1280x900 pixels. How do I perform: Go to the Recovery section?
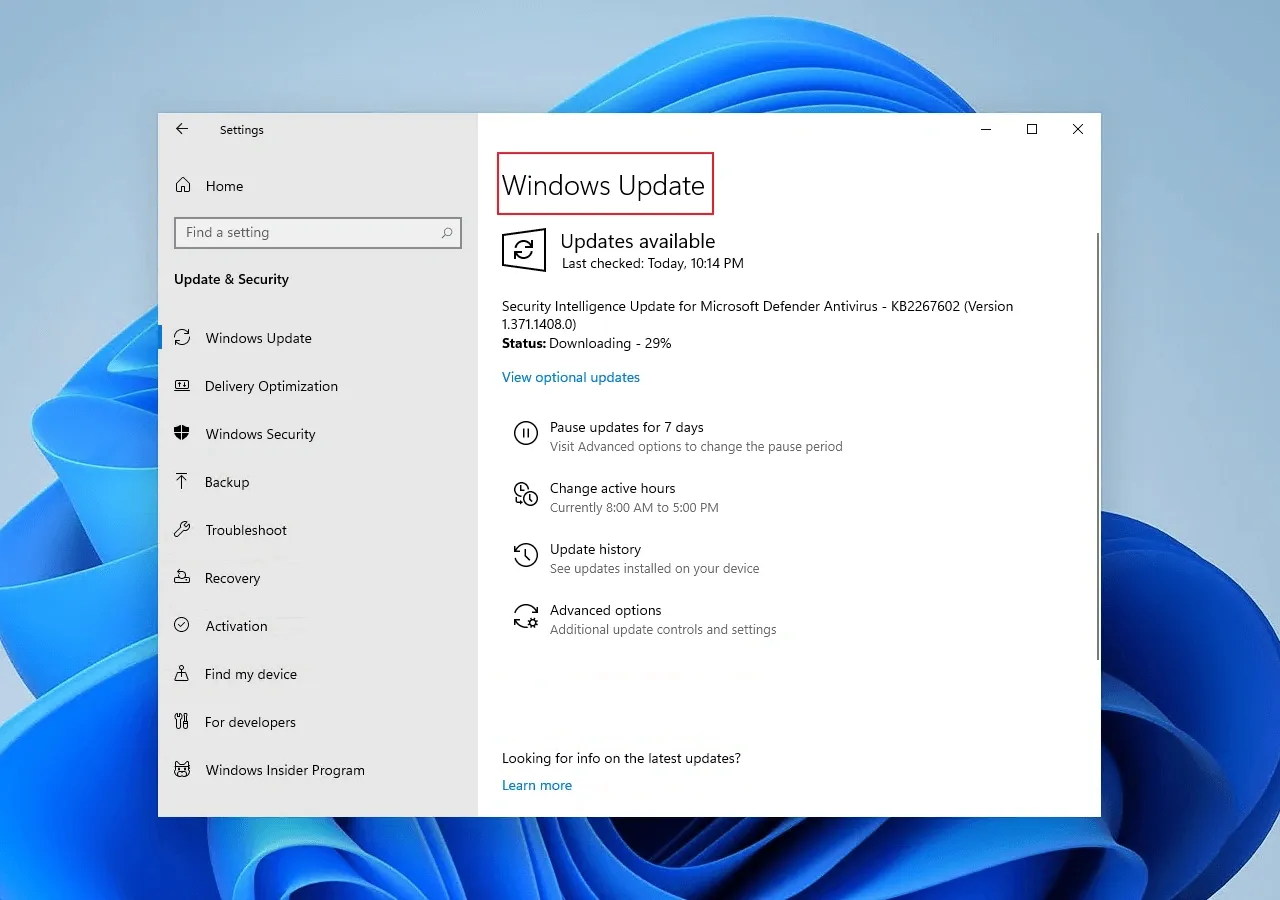coord(232,578)
